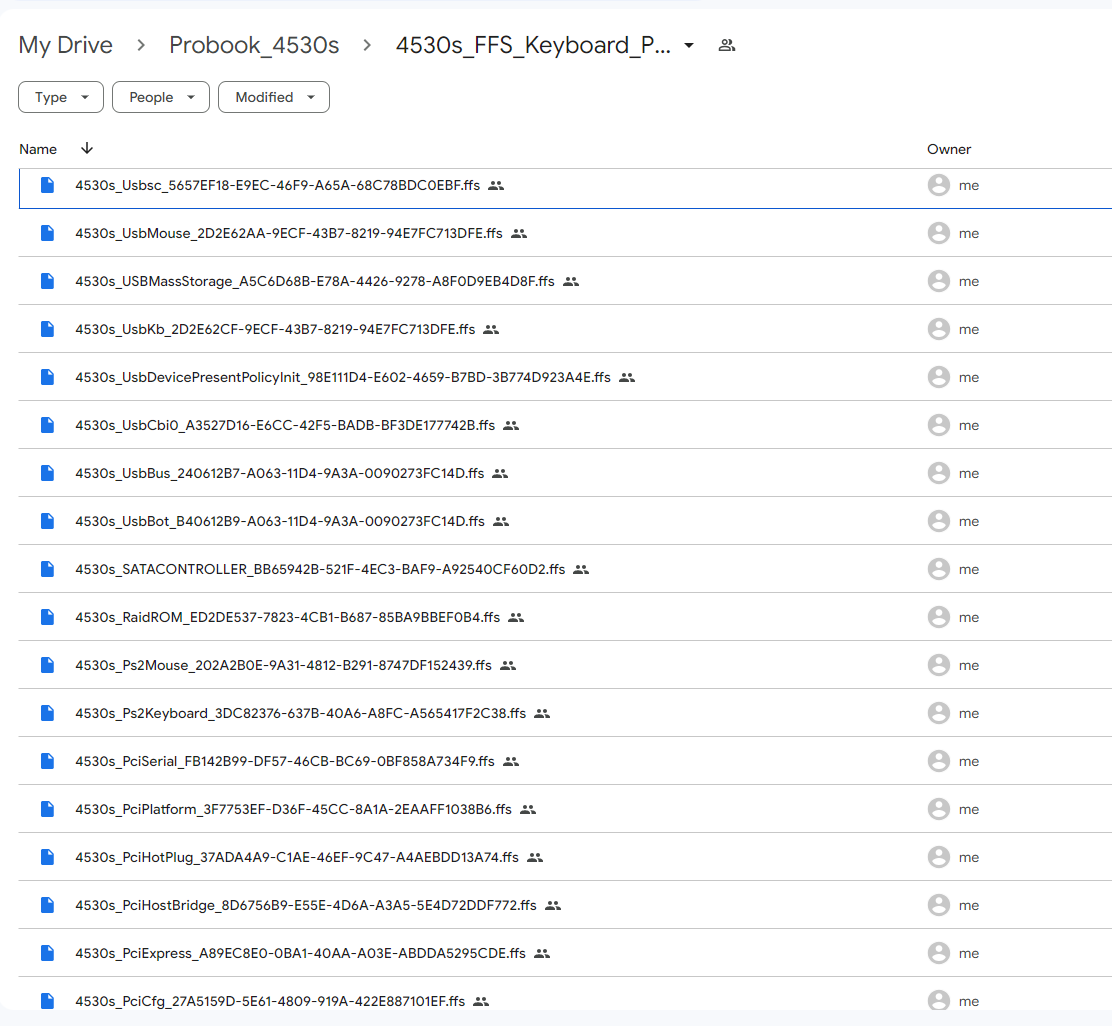Select 4530s_Ps2Keyboard_3DC82376 file name

pyautogui.click(x=301, y=713)
